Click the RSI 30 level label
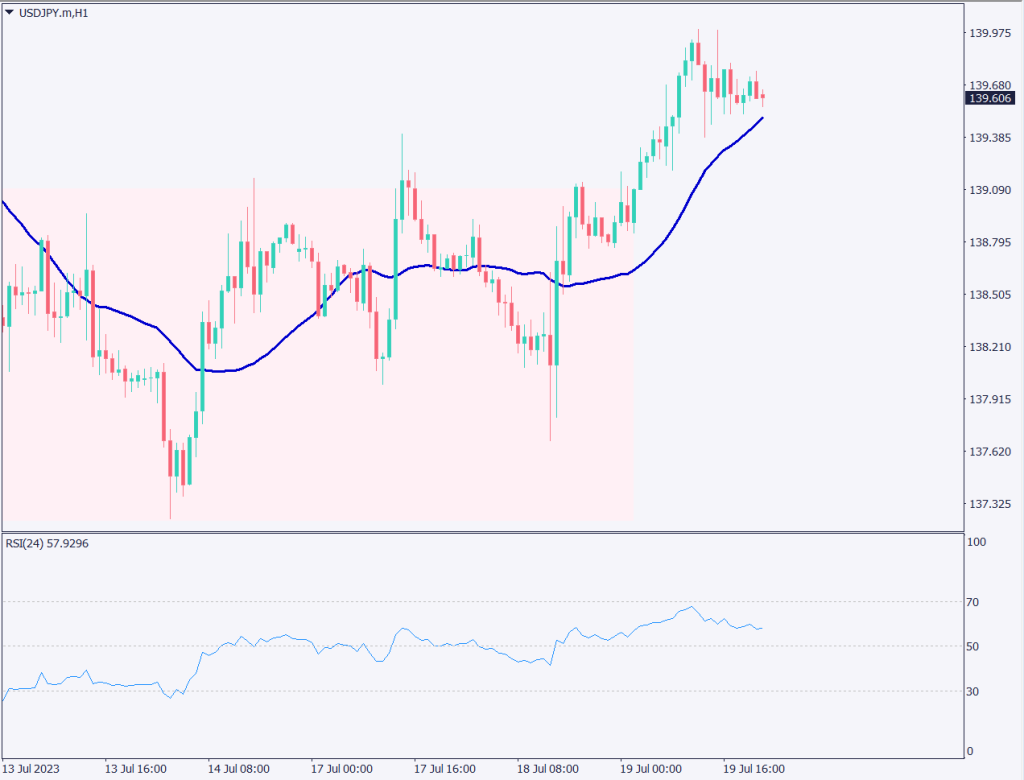Viewport: 1024px width, 780px height. click(x=975, y=692)
